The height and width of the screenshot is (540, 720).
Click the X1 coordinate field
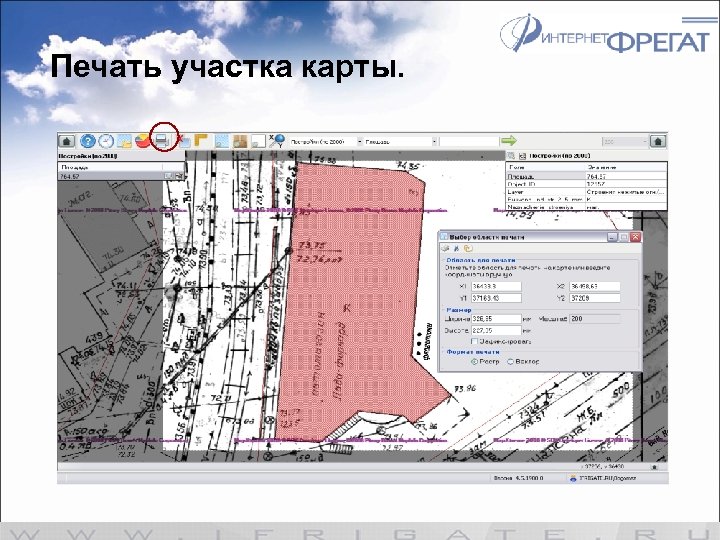coord(496,287)
